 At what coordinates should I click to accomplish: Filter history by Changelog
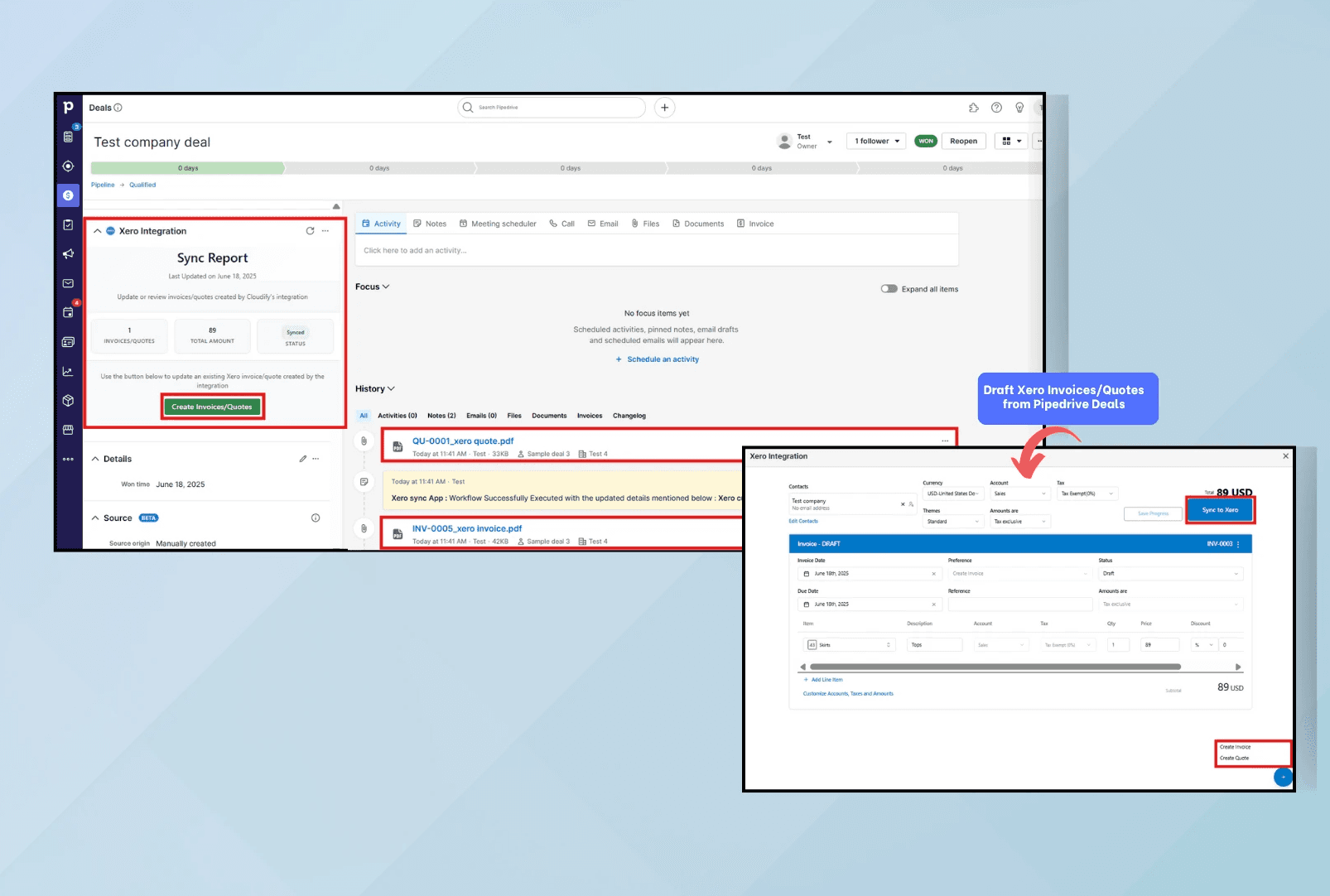coord(629,416)
